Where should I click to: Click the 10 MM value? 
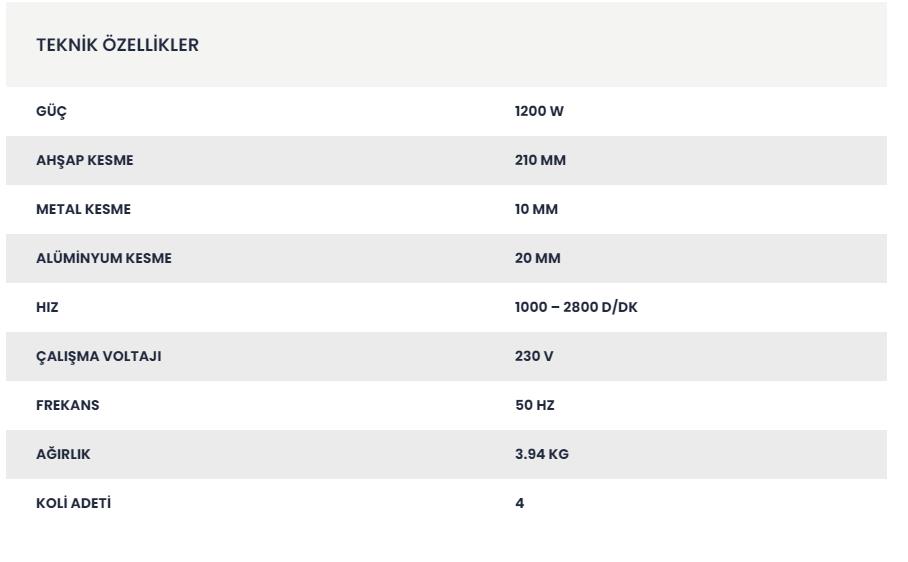[536, 209]
